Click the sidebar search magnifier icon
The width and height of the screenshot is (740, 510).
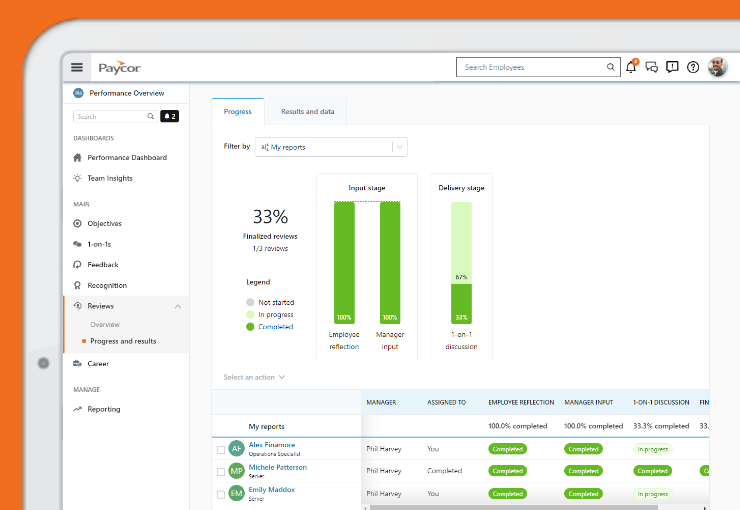pos(151,116)
